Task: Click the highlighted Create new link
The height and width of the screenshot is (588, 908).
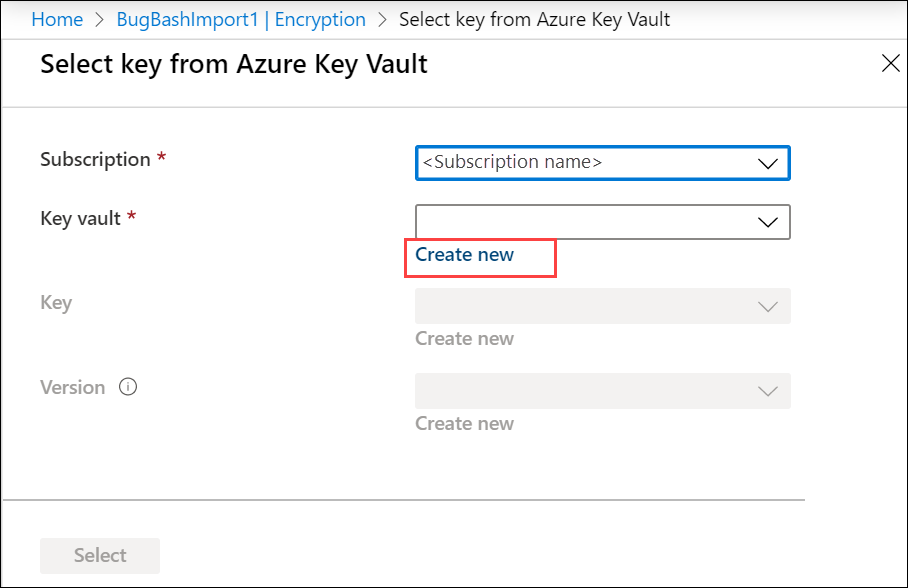Action: click(x=464, y=255)
